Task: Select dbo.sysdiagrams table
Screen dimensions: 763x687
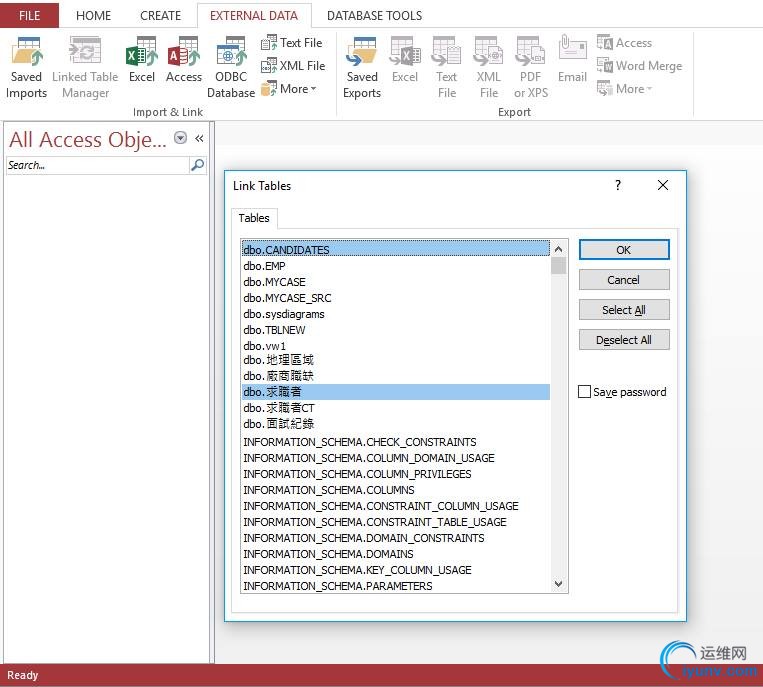Action: tap(396, 314)
